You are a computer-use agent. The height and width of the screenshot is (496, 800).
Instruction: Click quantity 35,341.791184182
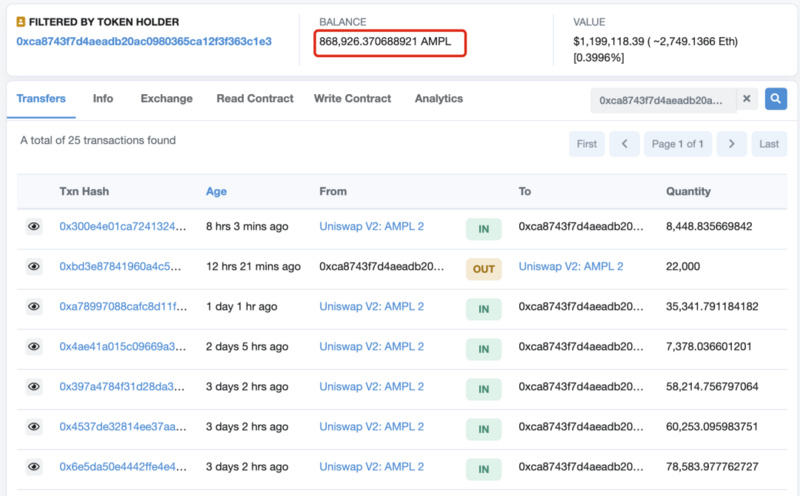coord(712,307)
